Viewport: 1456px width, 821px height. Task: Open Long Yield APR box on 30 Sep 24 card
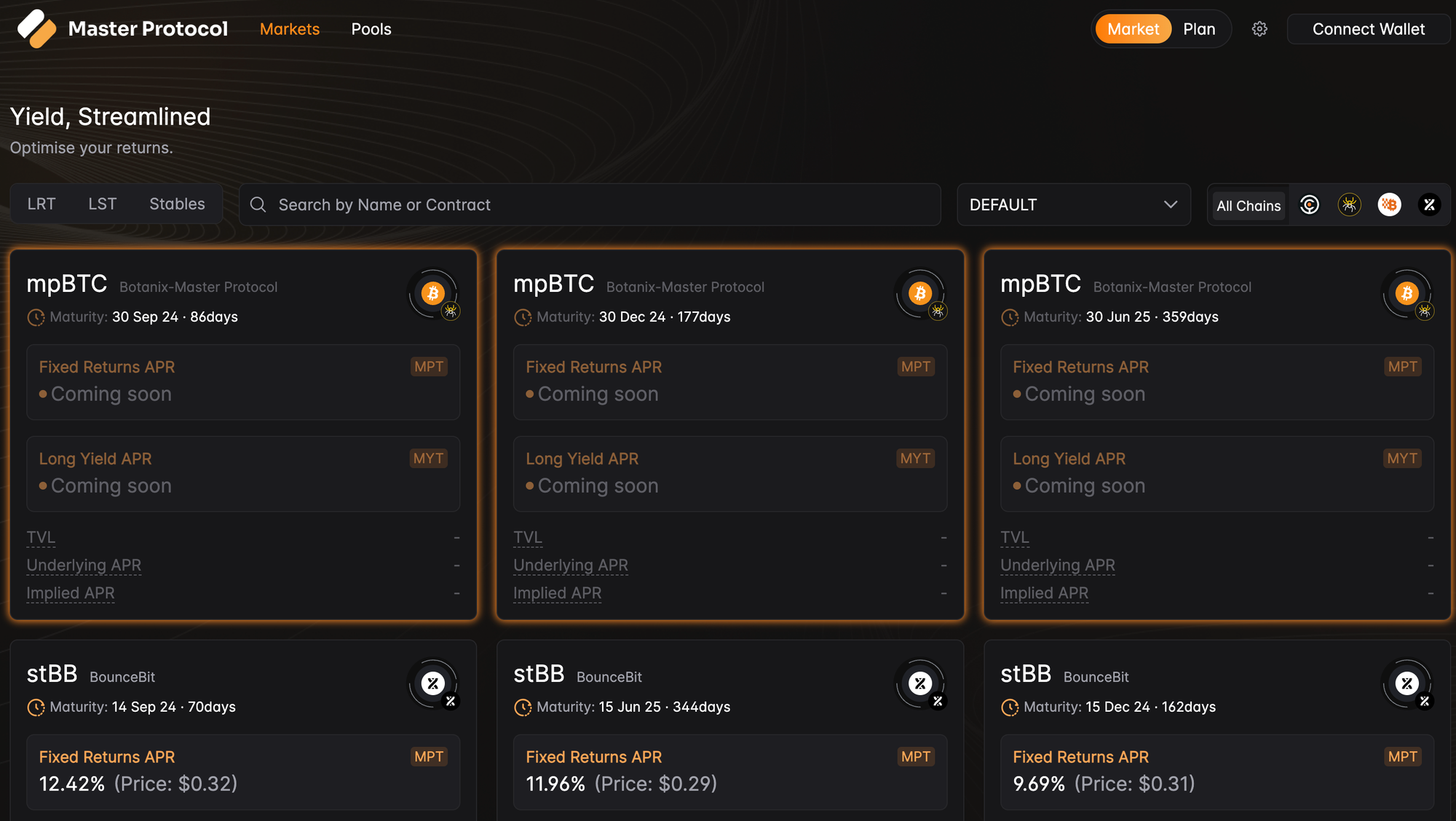point(243,474)
